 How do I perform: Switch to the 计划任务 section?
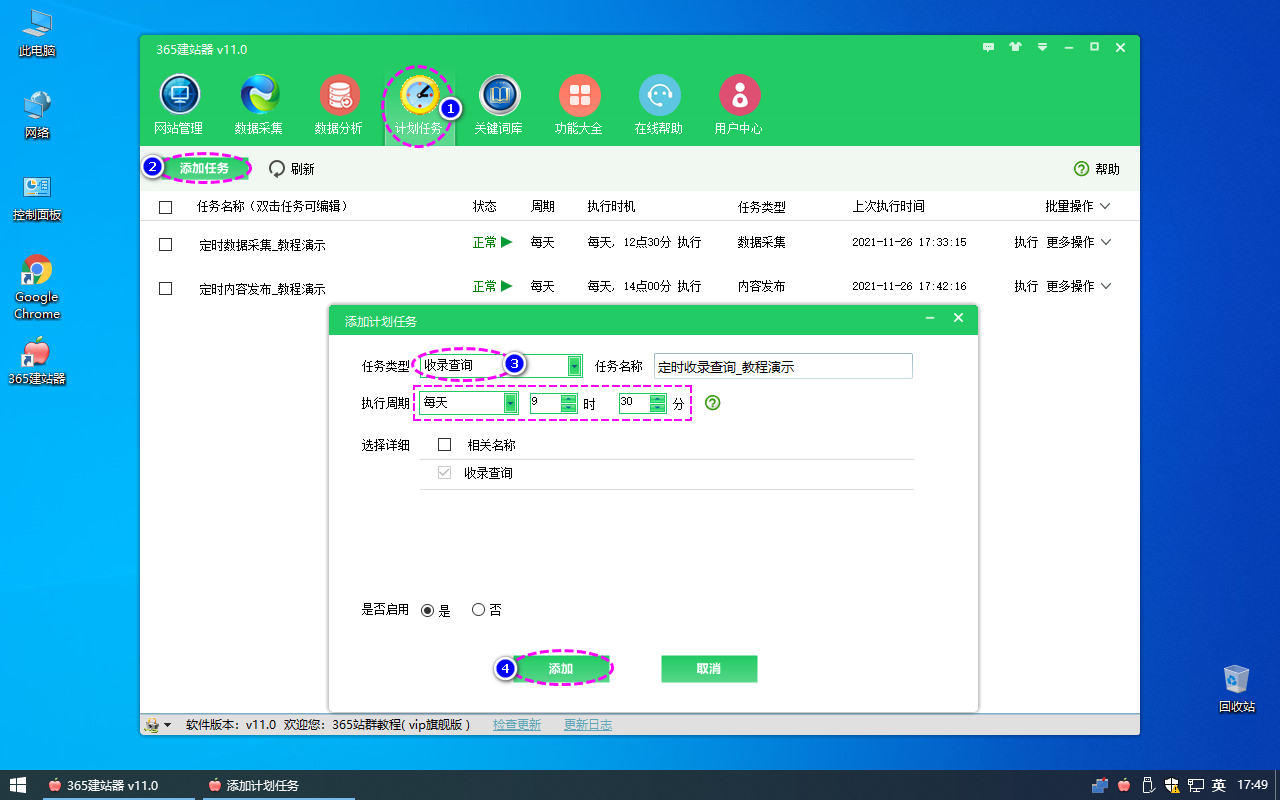point(419,105)
